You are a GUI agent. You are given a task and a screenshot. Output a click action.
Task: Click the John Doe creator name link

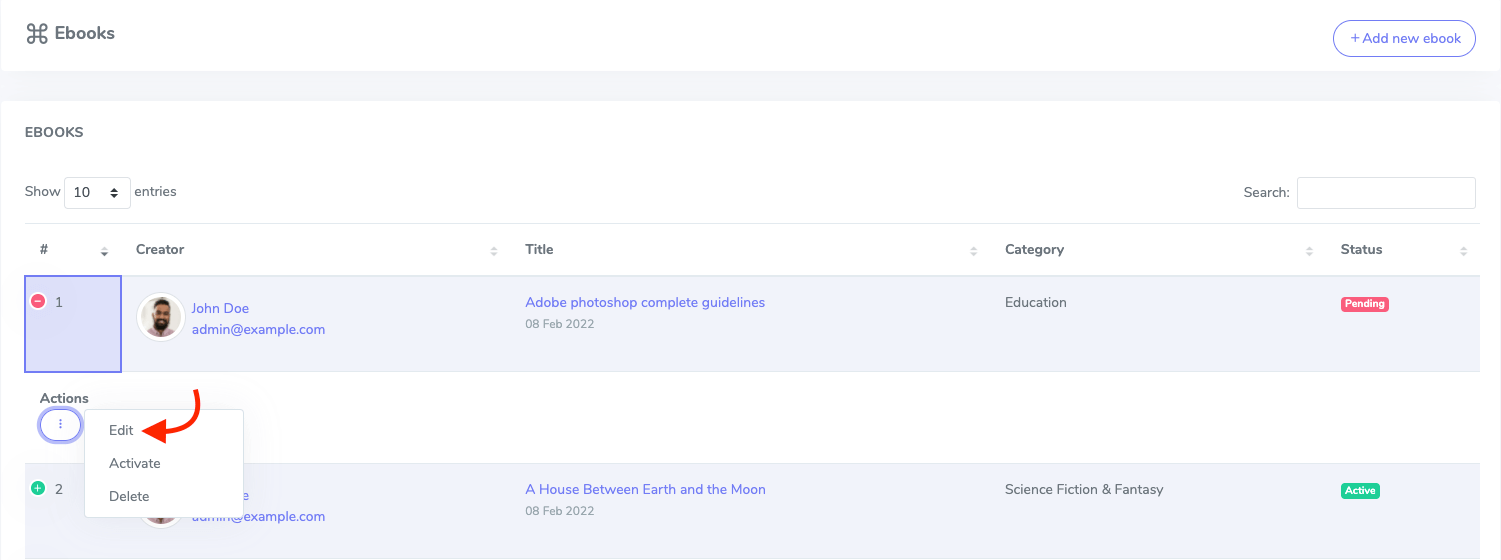click(x=220, y=308)
